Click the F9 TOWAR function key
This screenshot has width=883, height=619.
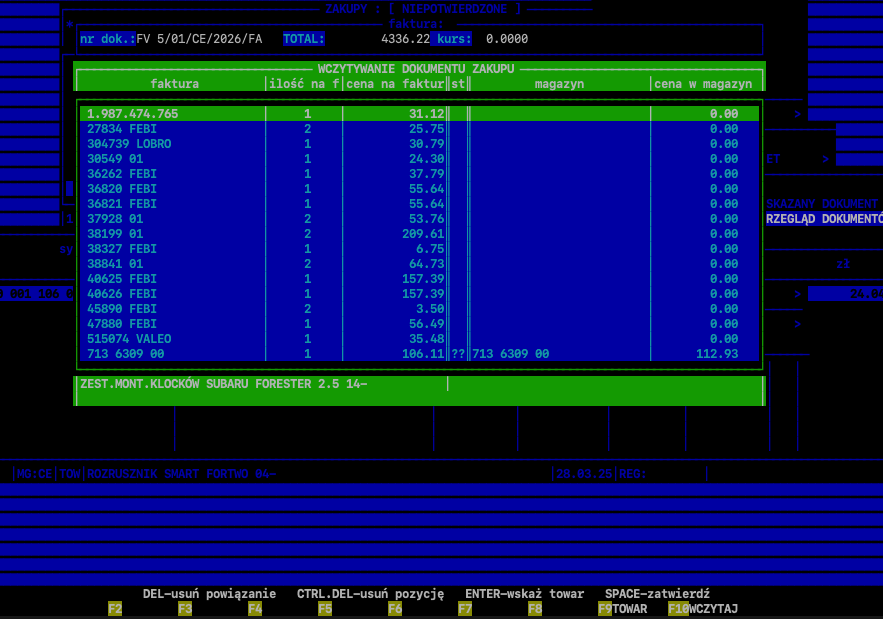(622, 608)
